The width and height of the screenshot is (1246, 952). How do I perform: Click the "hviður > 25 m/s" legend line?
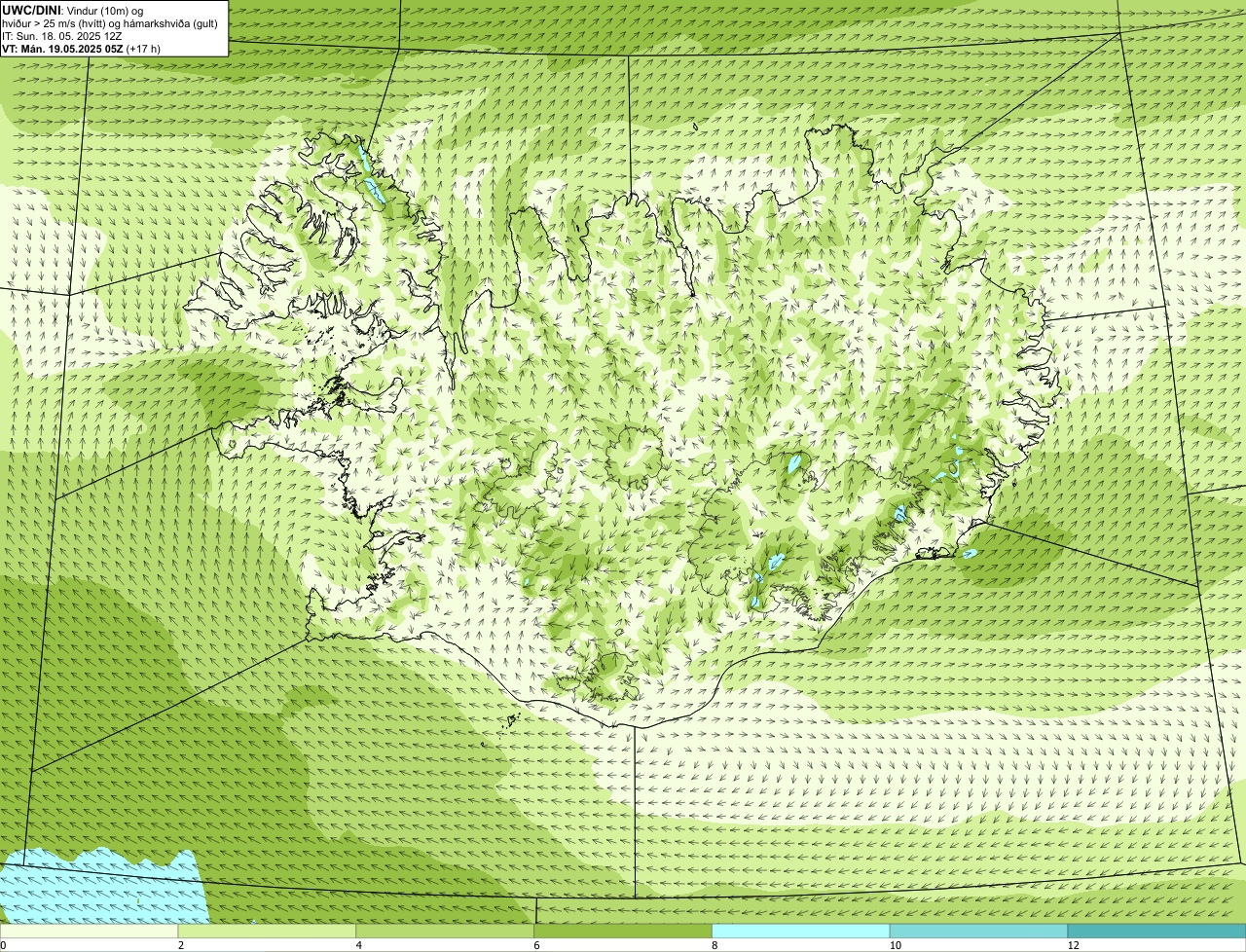[x=110, y=22]
